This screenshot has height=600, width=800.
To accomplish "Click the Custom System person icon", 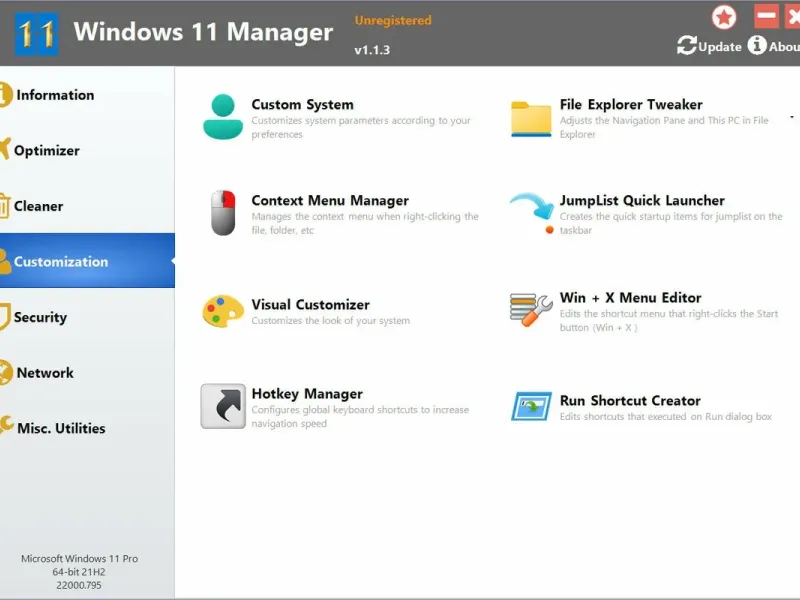I will 223,116.
